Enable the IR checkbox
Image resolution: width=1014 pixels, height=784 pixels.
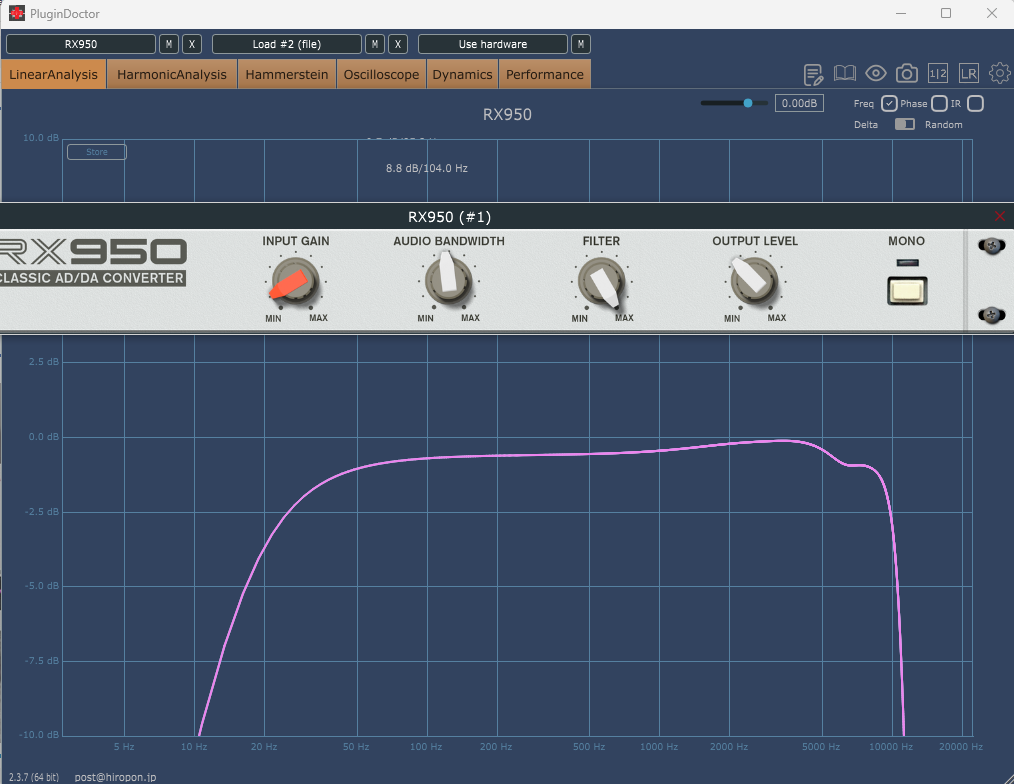pos(976,103)
